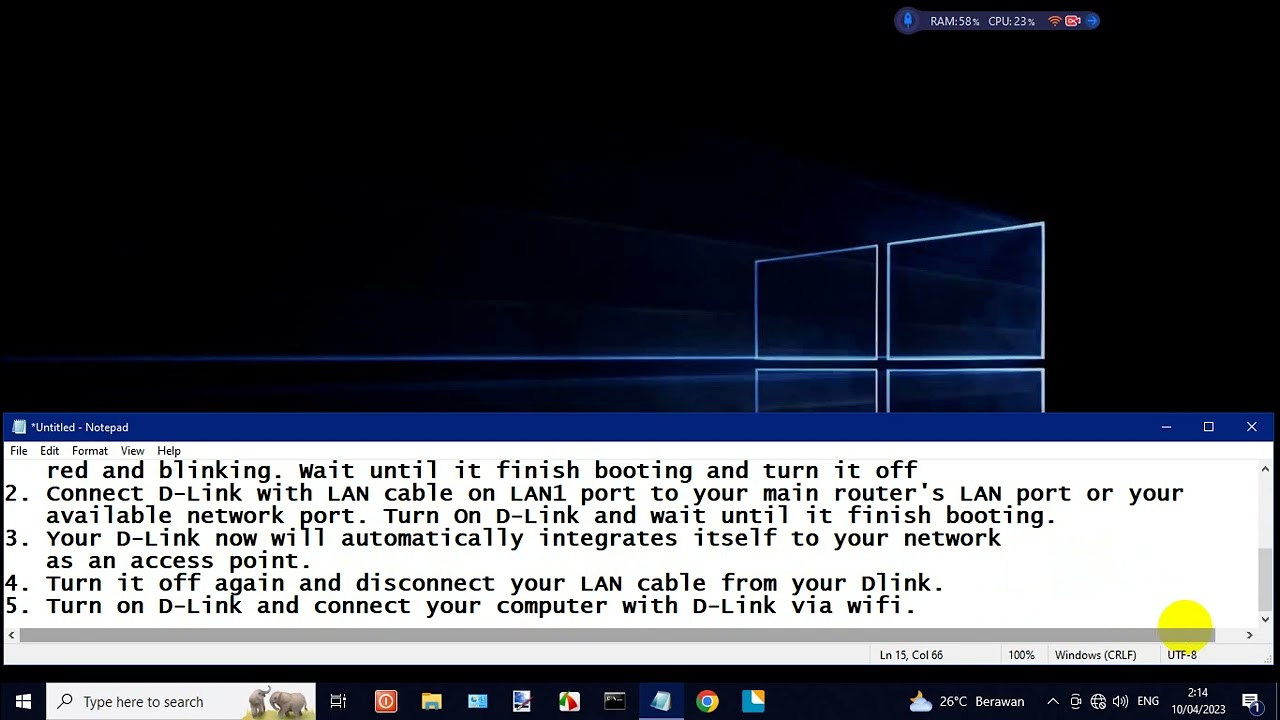
Task: Open the Edit menu
Action: pos(49,451)
